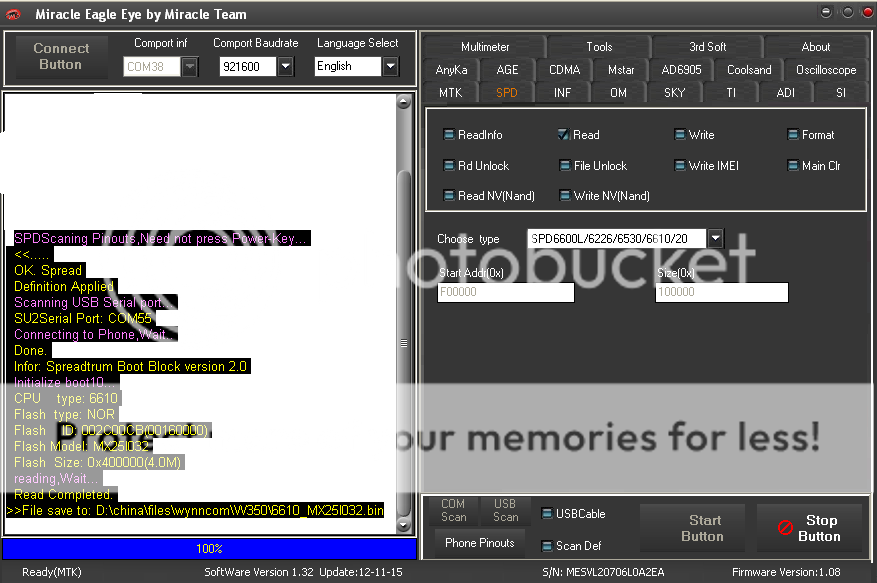Image resolution: width=877 pixels, height=583 pixels.
Task: Open the Coolsand tab
Action: (749, 70)
